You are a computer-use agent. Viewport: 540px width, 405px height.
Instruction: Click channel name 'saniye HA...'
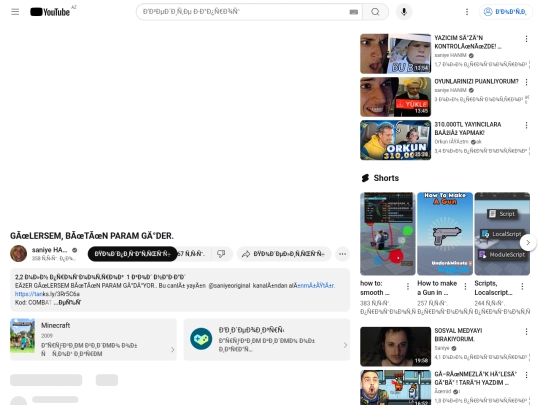[x=49, y=250]
